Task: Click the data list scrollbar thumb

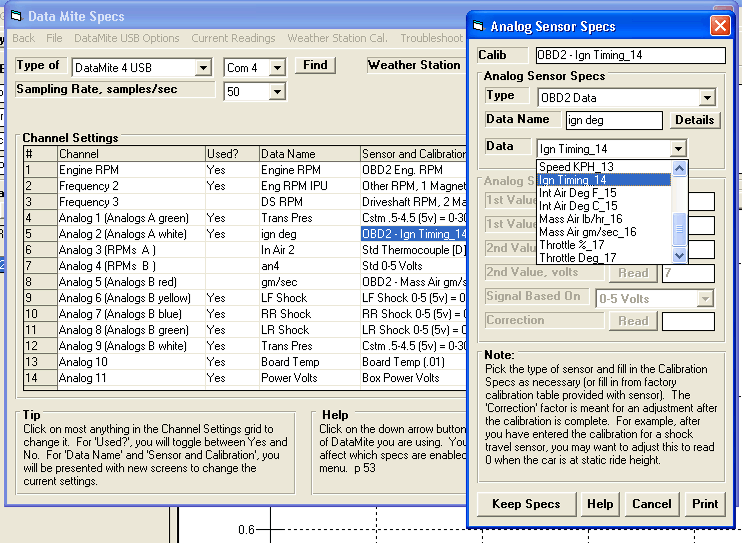Action: [x=680, y=229]
